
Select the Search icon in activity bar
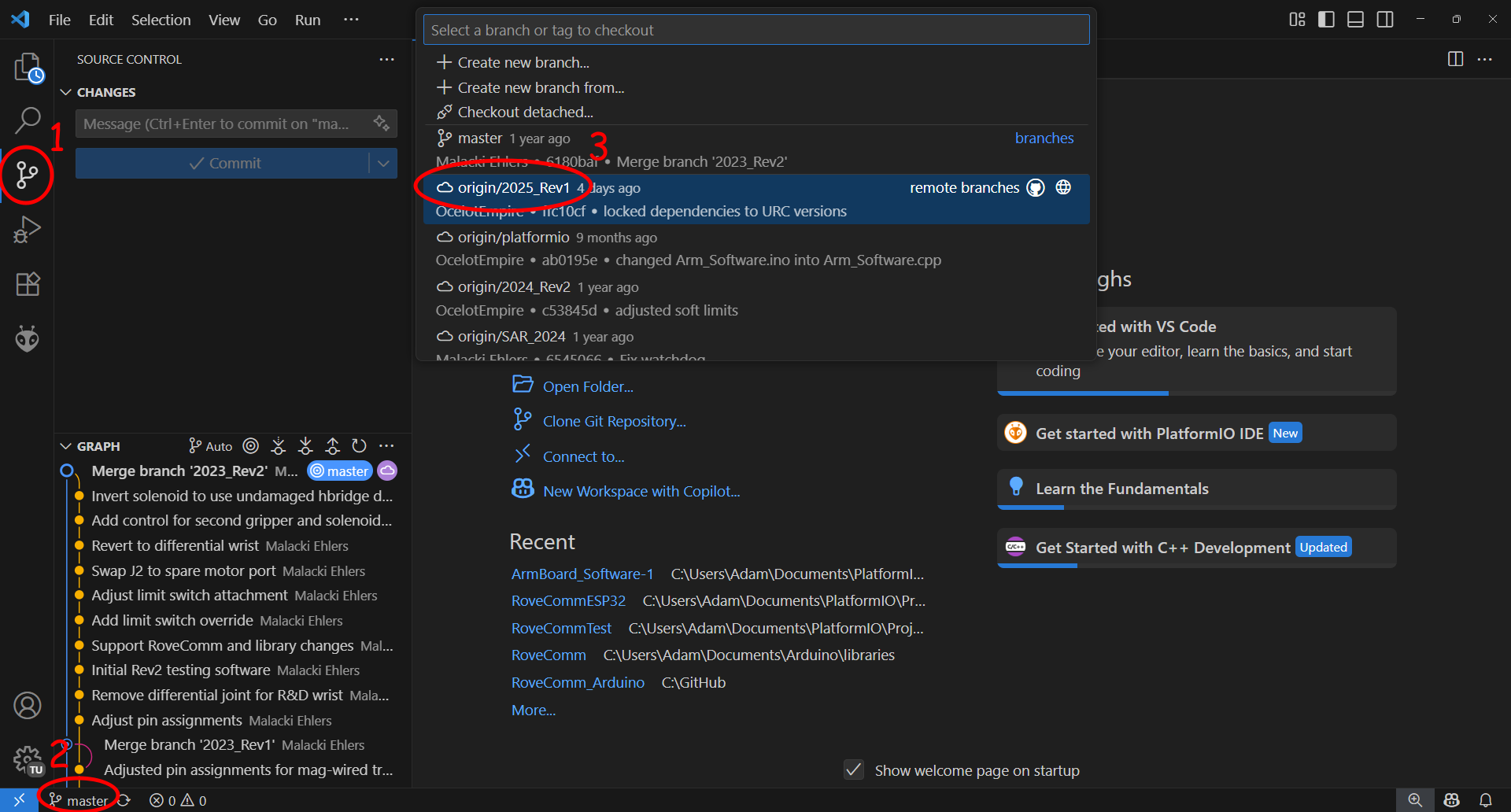pos(28,120)
